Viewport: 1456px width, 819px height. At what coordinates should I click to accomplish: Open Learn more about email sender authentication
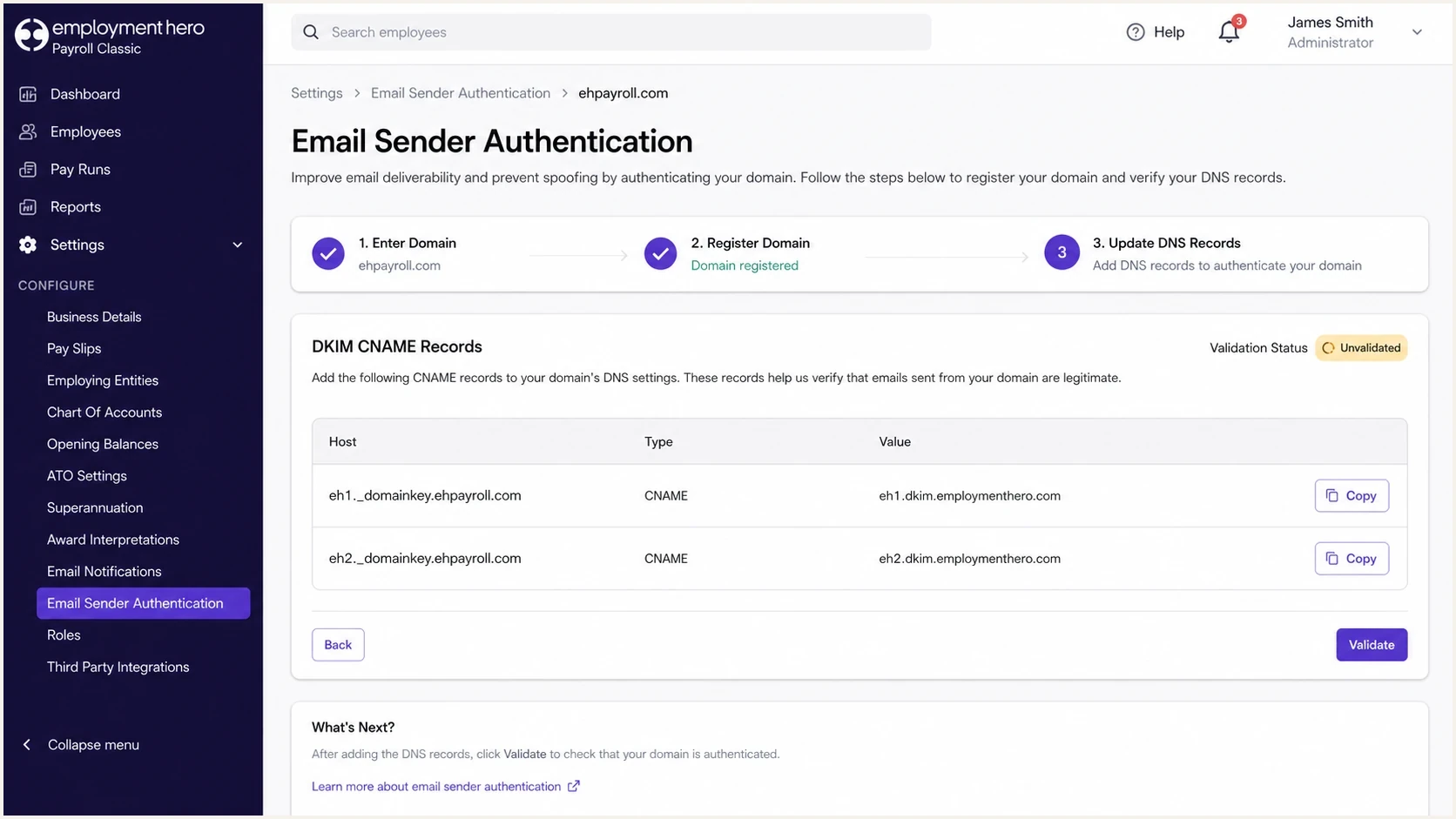pos(436,786)
